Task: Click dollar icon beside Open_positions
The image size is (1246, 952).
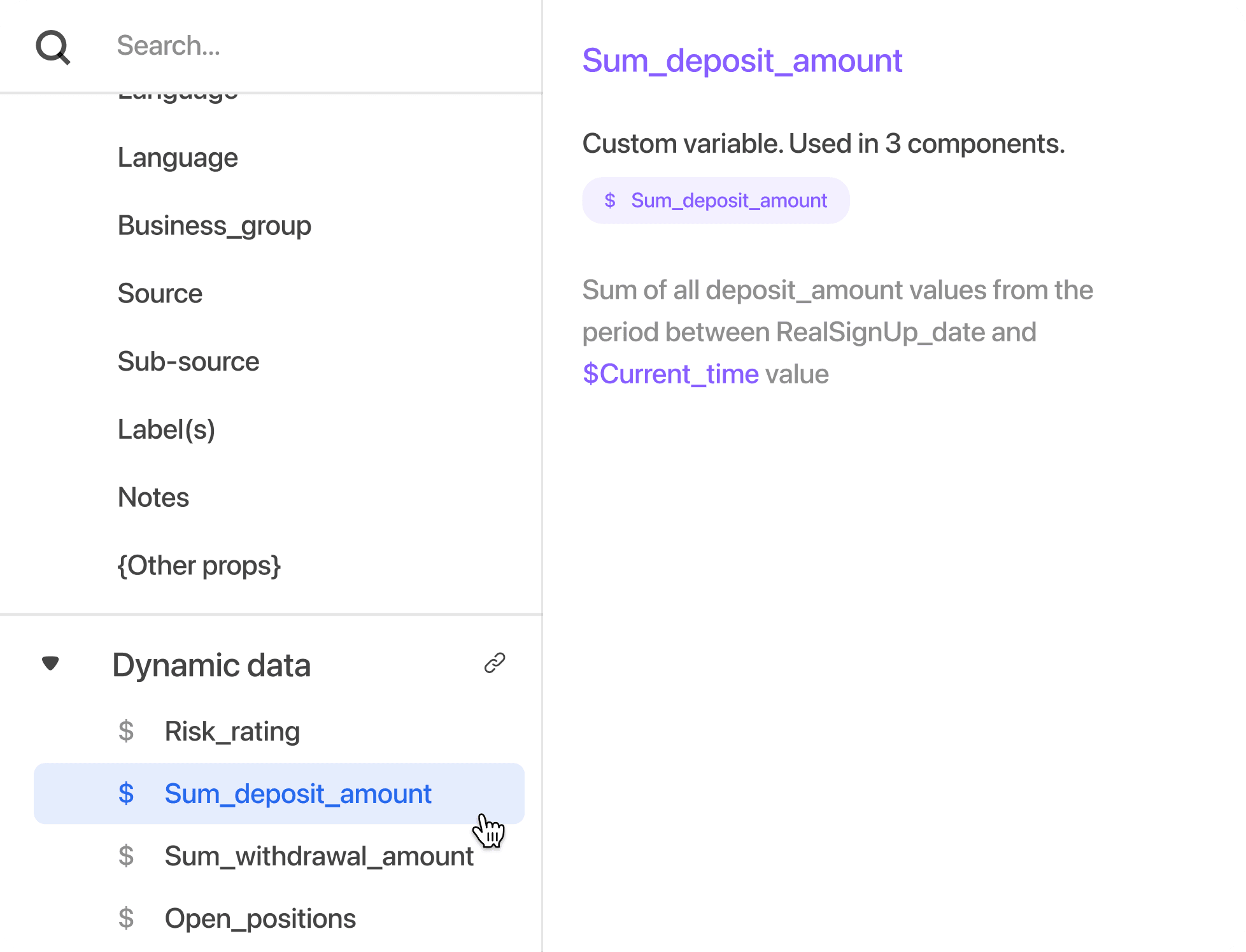Action: pos(126,918)
